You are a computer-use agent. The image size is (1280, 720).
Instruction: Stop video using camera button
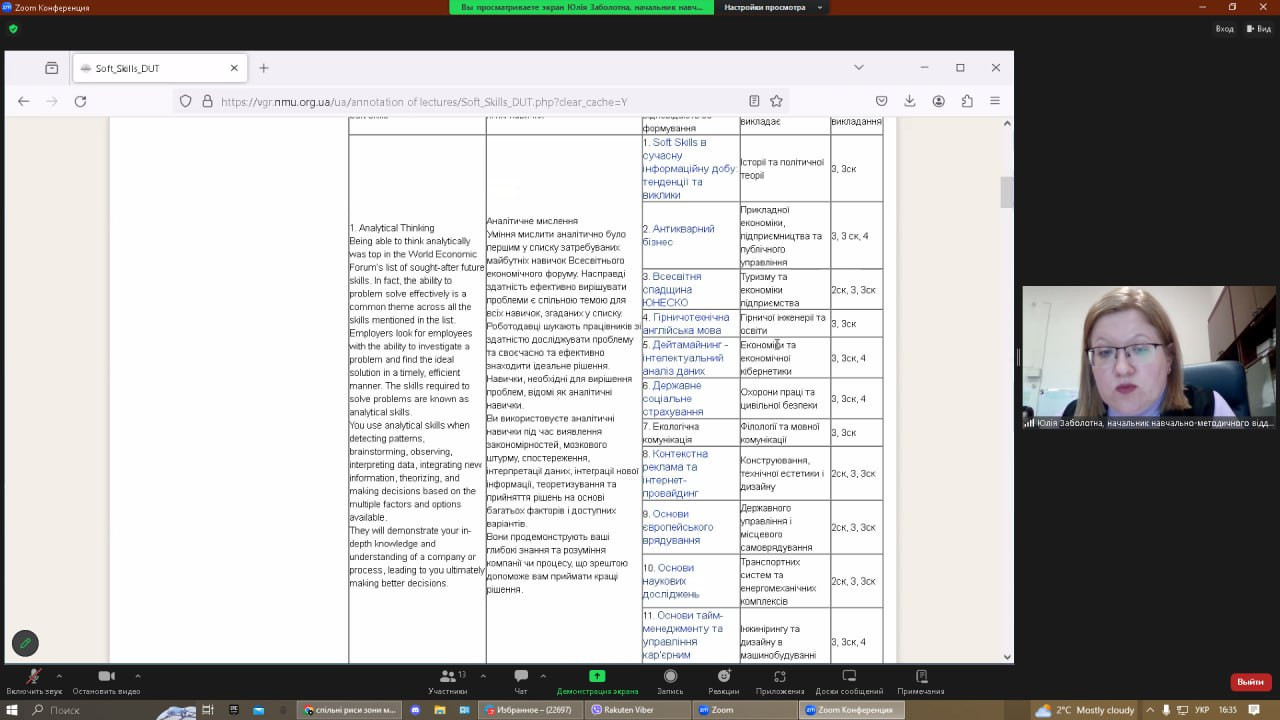point(107,677)
